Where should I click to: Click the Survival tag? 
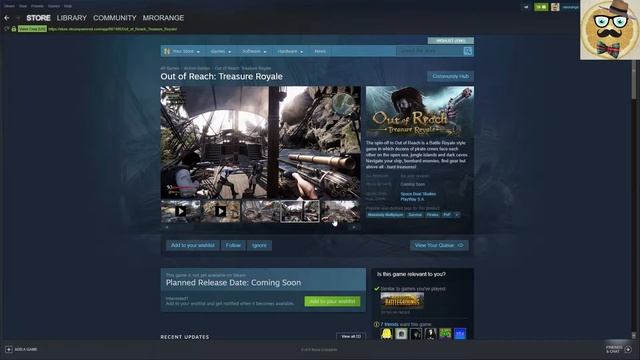415,215
